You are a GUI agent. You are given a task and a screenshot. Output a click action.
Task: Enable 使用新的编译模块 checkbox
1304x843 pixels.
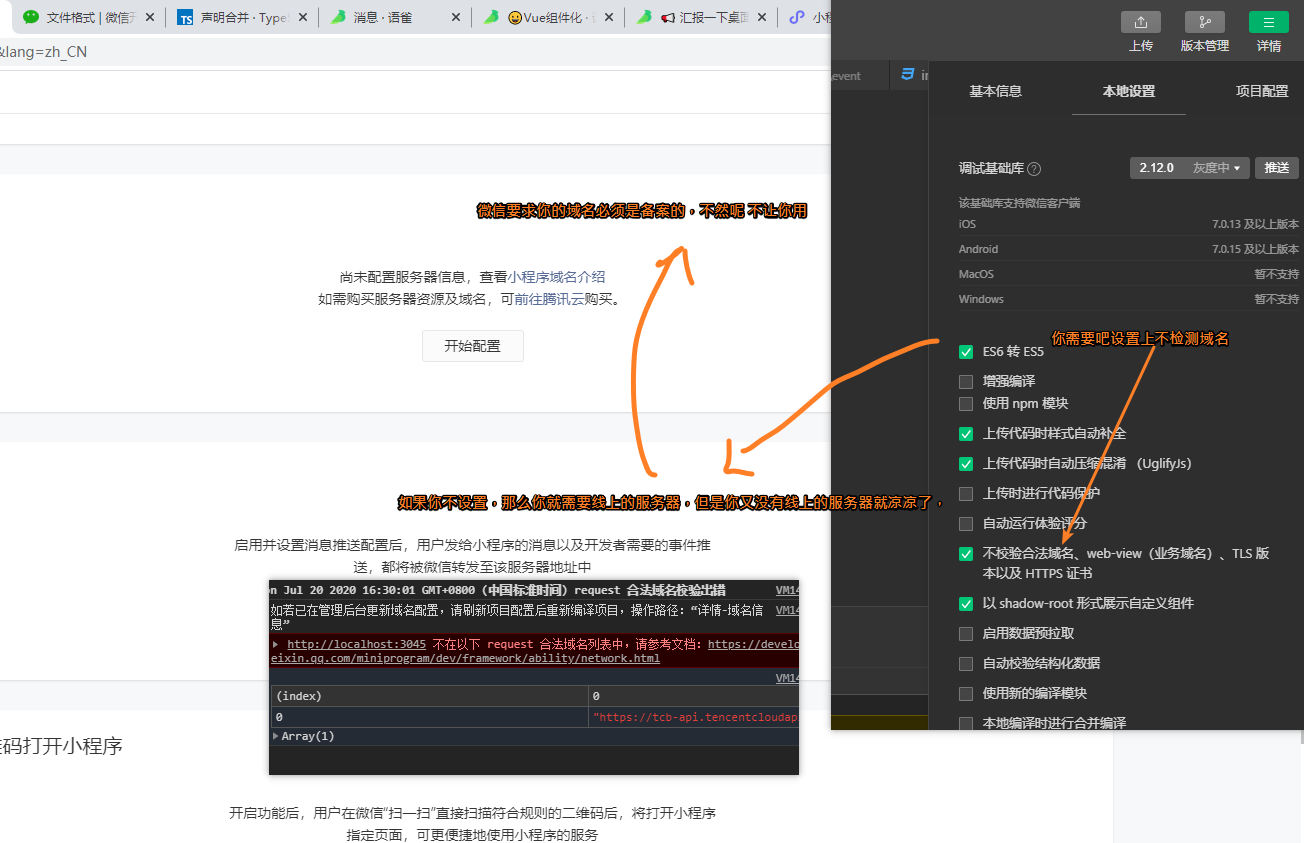pyautogui.click(x=966, y=694)
